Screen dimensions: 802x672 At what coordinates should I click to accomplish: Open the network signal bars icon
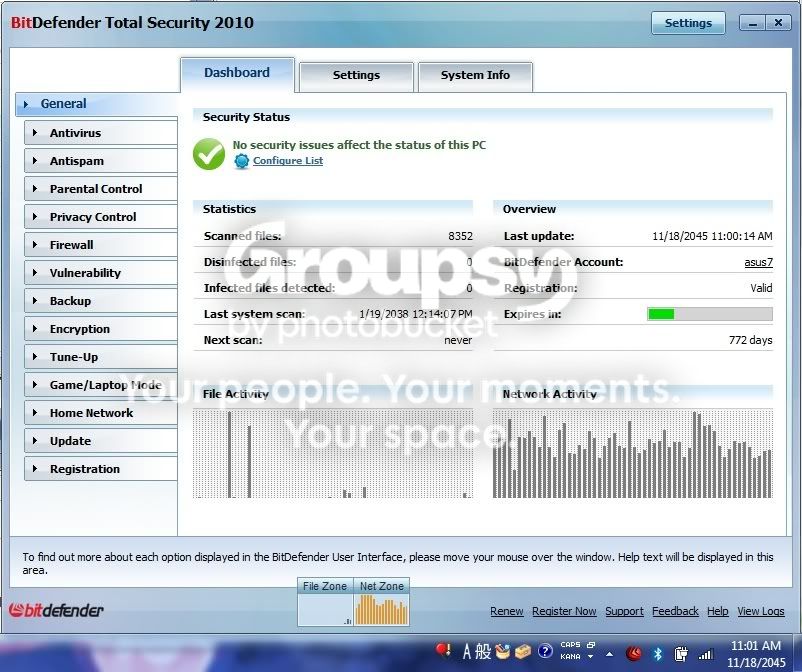(706, 654)
